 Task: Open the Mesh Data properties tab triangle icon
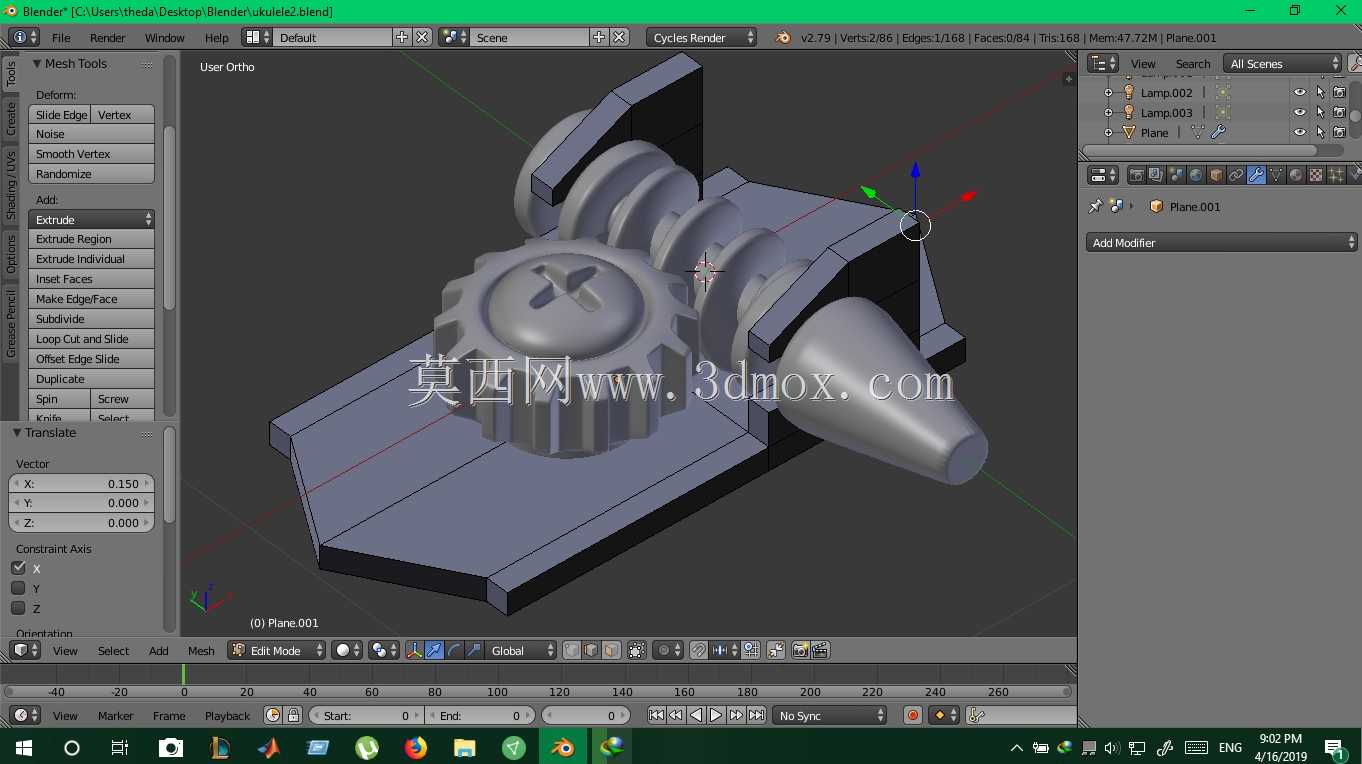(1276, 175)
